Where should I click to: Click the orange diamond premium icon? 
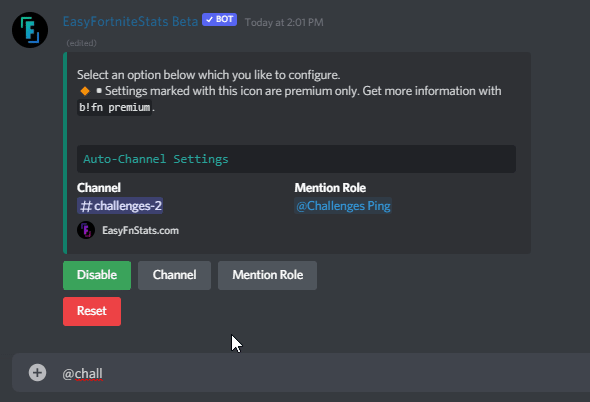pos(85,91)
